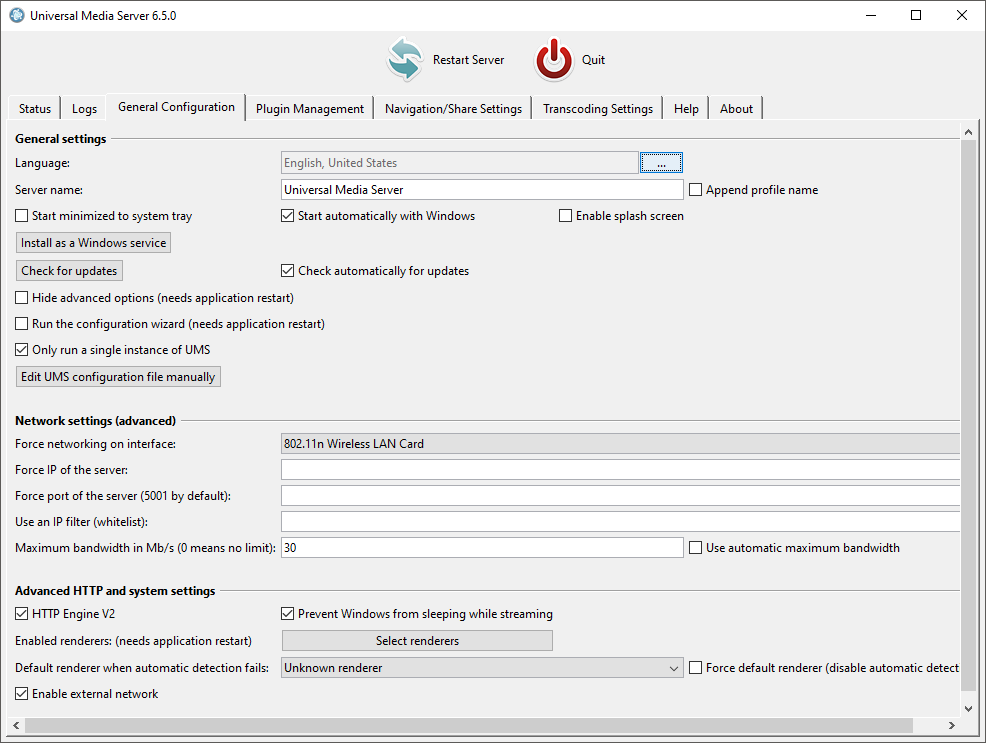Open the Select renderers button
The width and height of the screenshot is (986, 743).
pos(418,641)
